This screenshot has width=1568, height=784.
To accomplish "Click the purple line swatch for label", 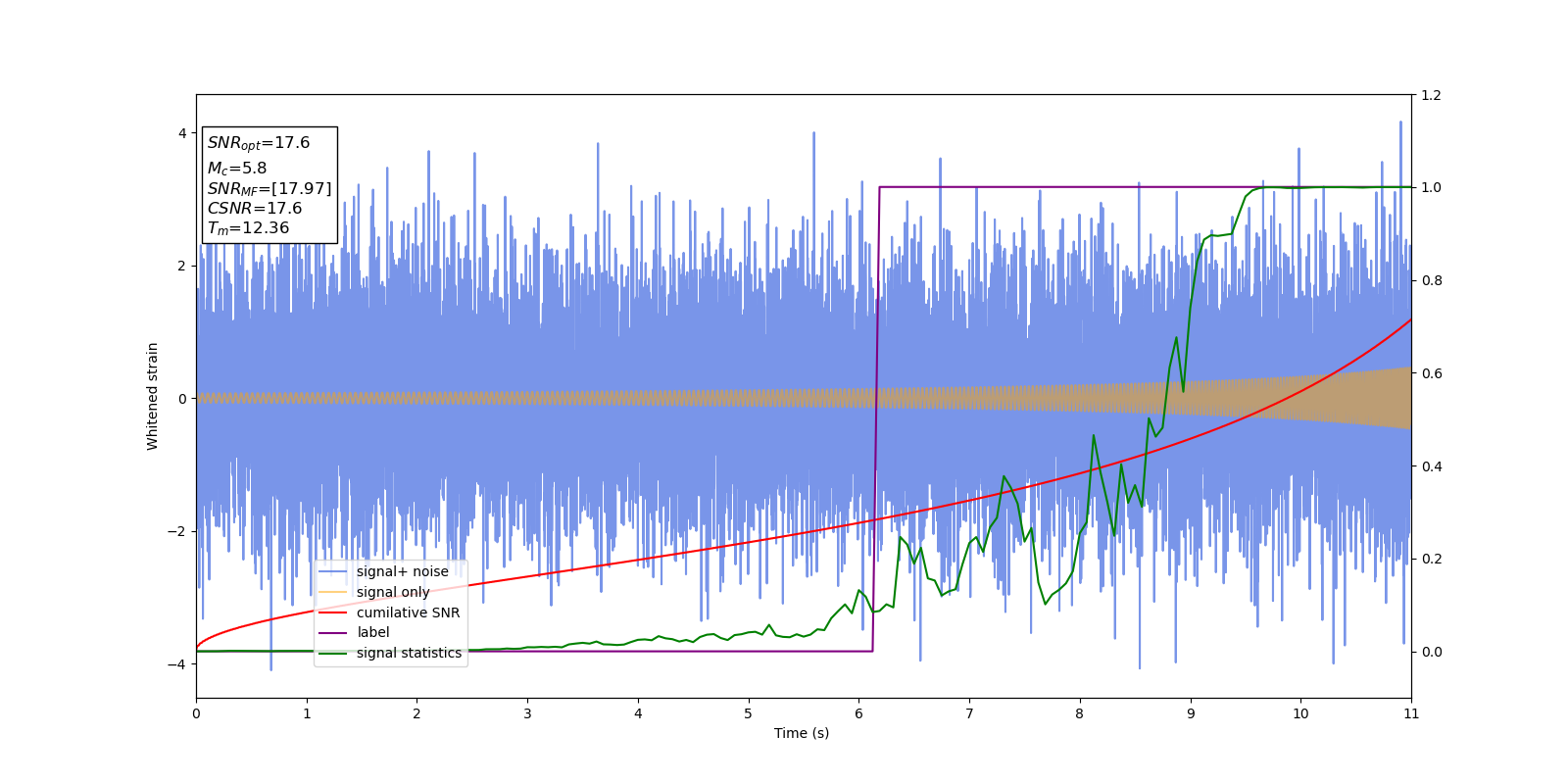I will 334,633.
